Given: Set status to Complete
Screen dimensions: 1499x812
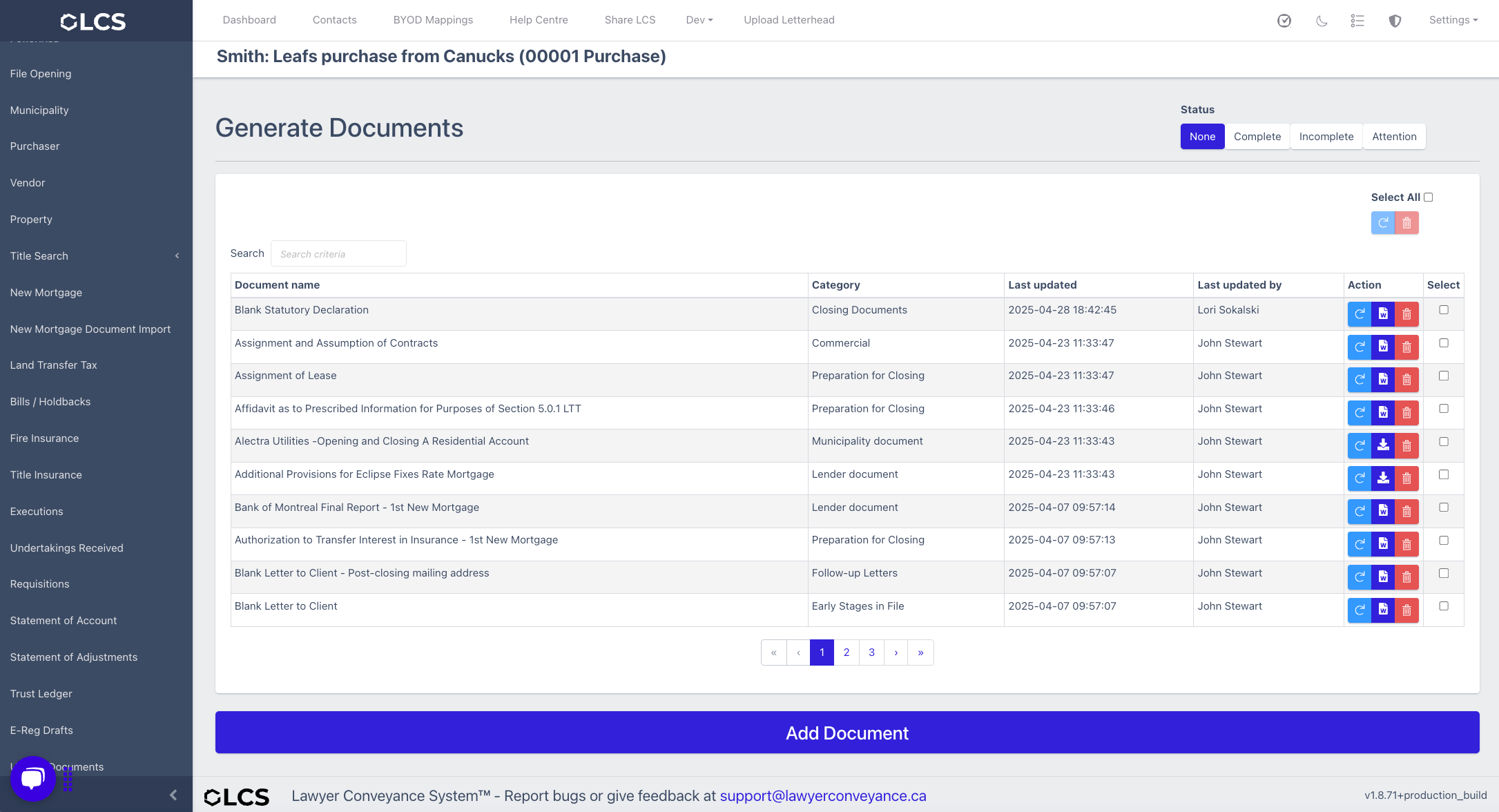Looking at the screenshot, I should pos(1257,137).
